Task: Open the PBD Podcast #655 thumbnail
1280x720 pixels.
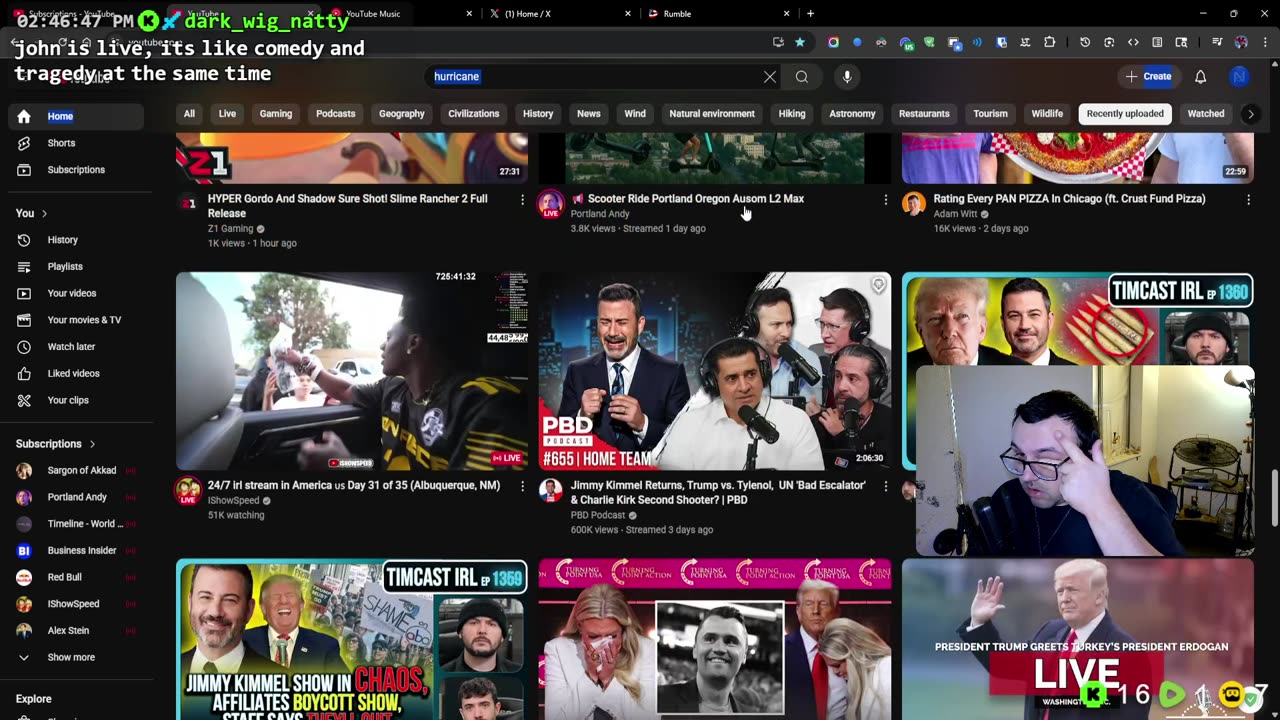Action: click(x=715, y=371)
